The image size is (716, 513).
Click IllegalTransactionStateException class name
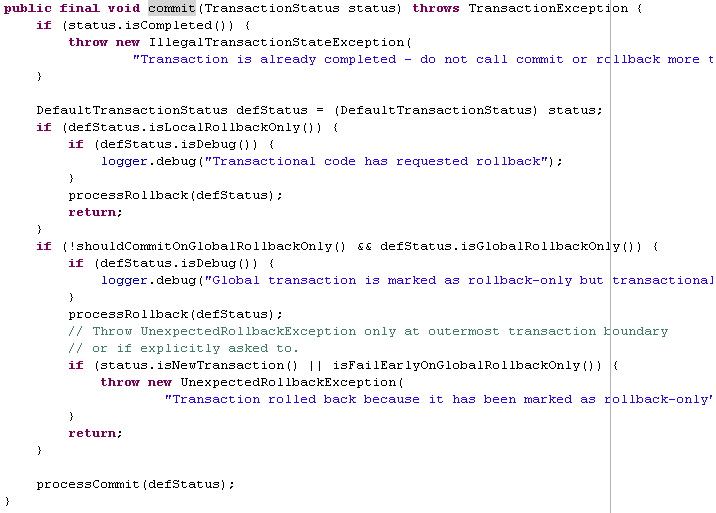[276, 42]
